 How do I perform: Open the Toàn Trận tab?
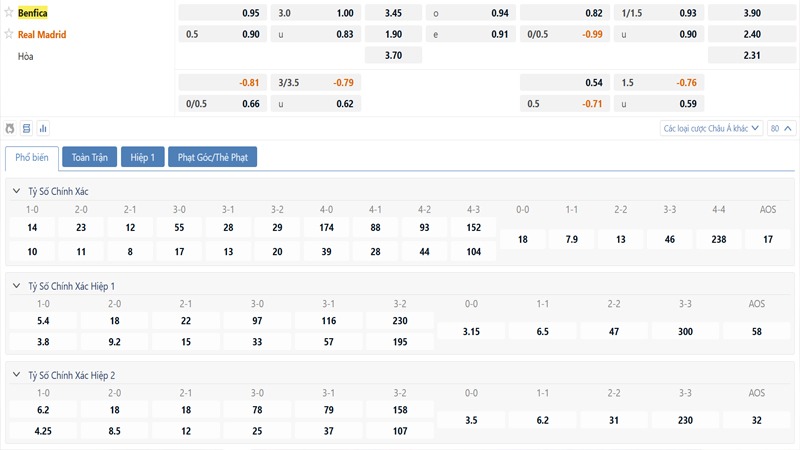pyautogui.click(x=89, y=157)
